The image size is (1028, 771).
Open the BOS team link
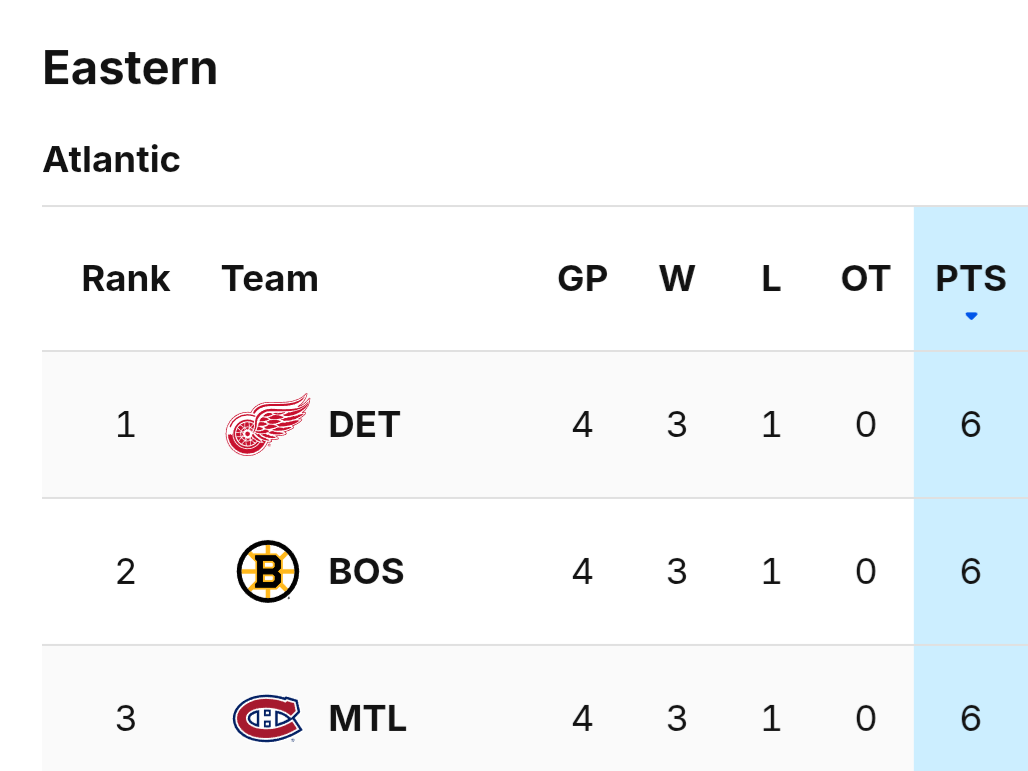[x=366, y=571]
